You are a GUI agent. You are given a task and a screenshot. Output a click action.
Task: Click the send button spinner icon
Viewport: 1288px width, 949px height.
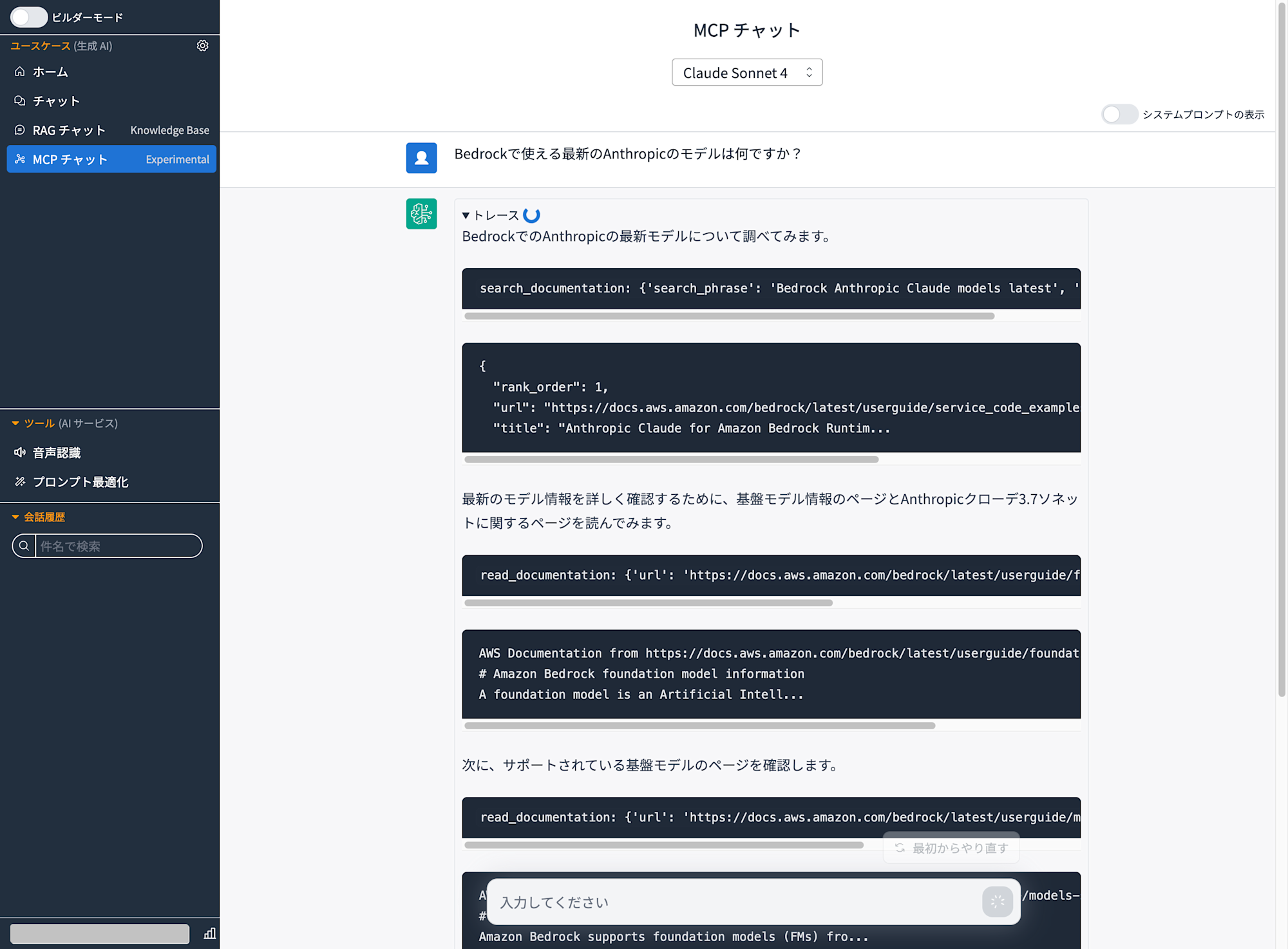(998, 902)
